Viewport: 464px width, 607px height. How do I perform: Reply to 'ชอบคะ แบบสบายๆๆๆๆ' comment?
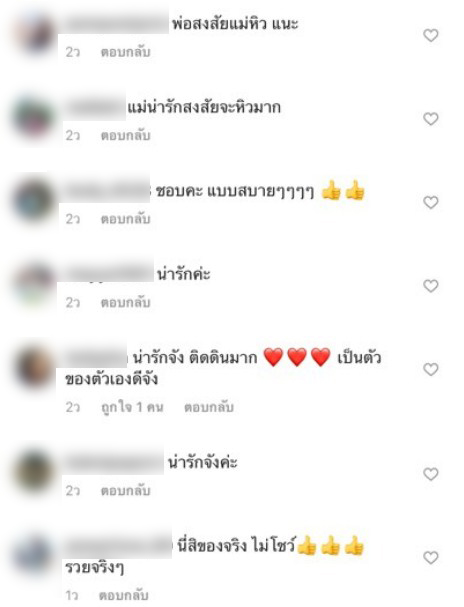[x=125, y=219]
